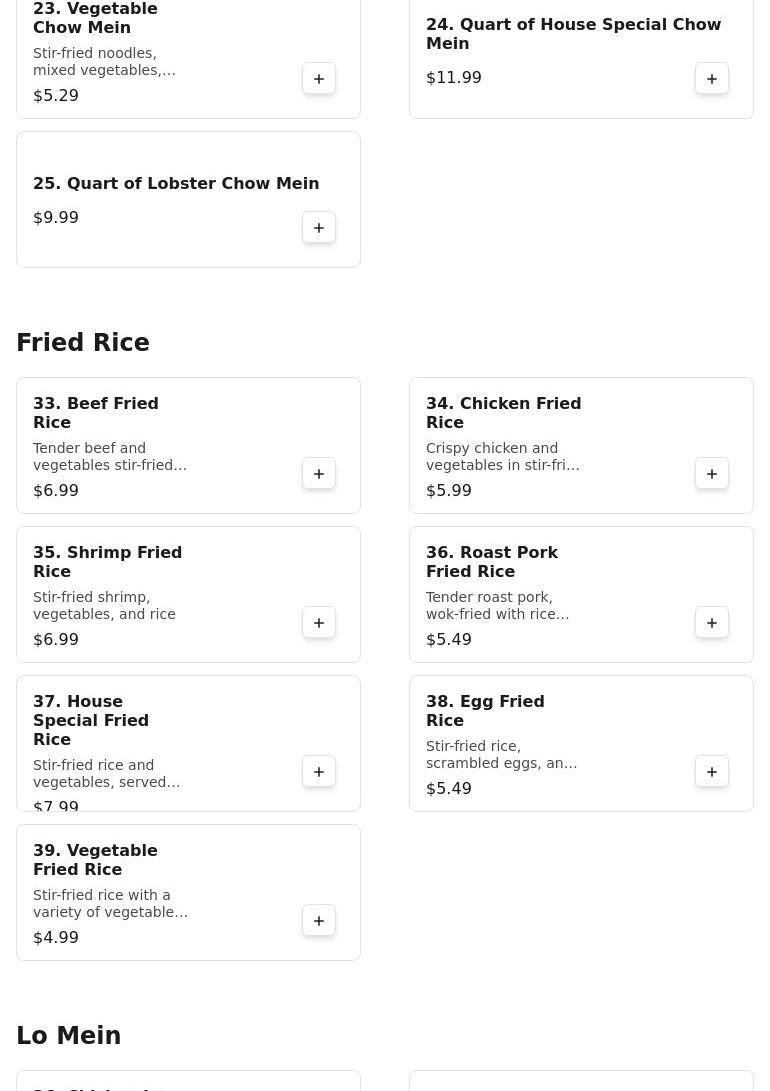Add Quart of House Special Chow Mein
The width and height of the screenshot is (770, 1091).
tap(712, 79)
